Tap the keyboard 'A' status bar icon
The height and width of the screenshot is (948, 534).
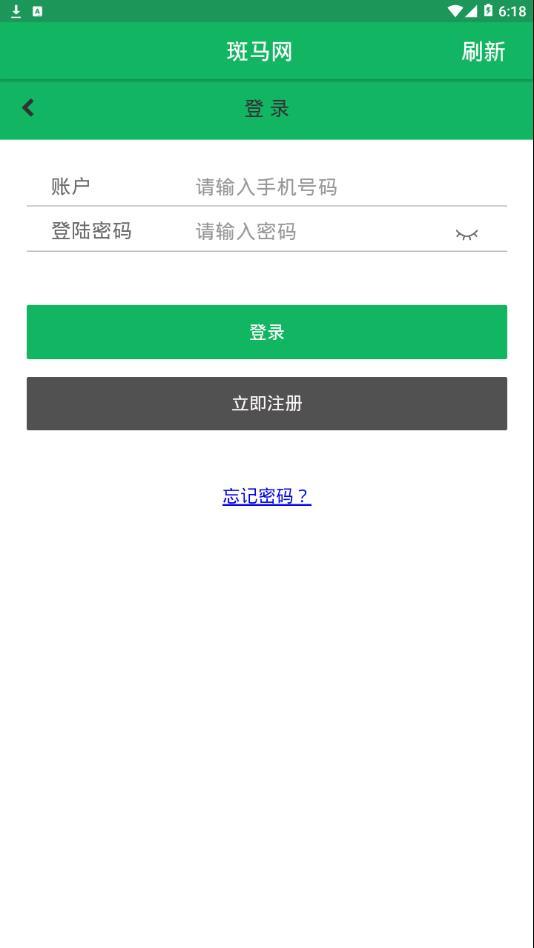pos(37,11)
